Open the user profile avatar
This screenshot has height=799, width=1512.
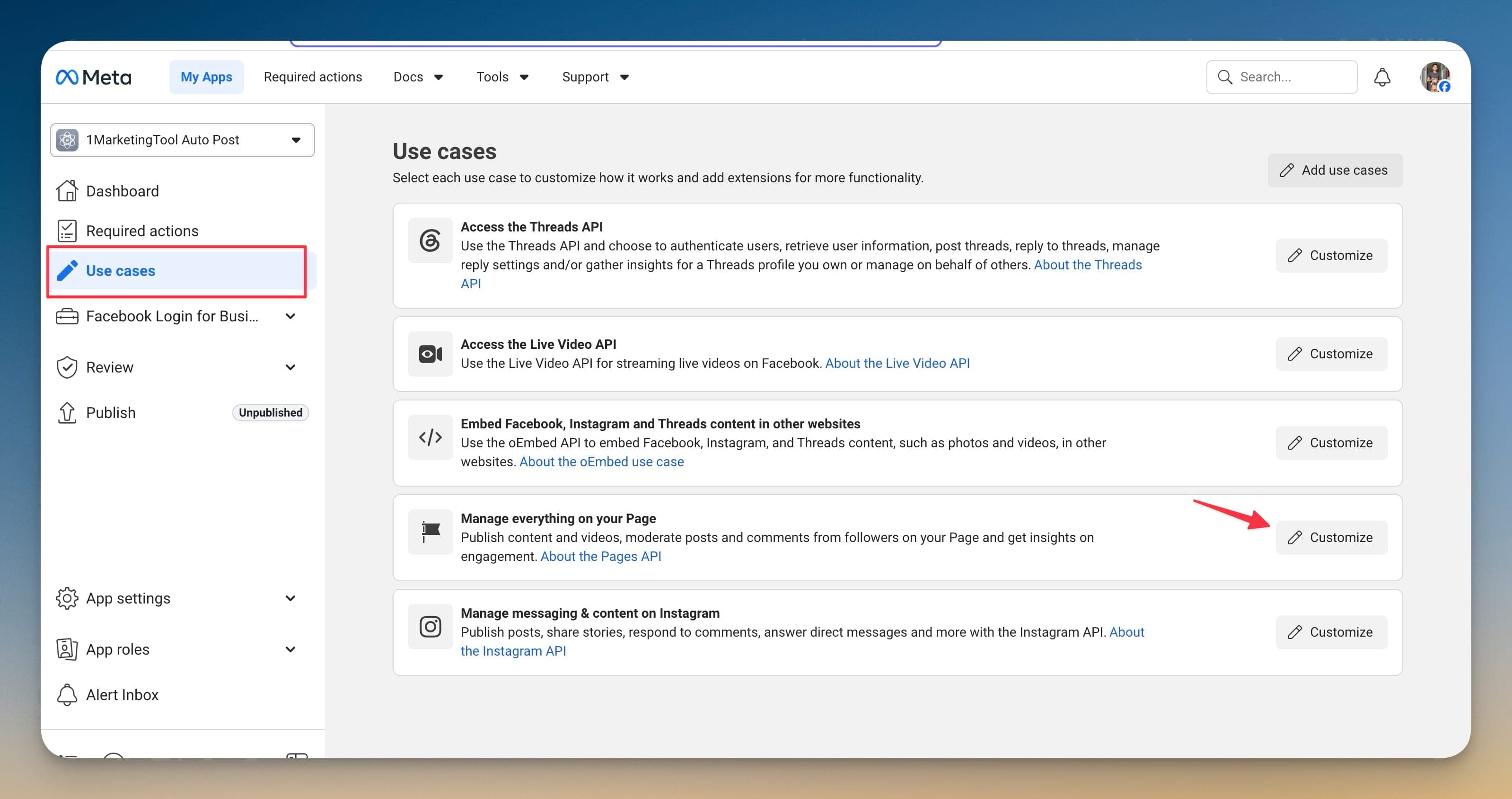point(1434,77)
